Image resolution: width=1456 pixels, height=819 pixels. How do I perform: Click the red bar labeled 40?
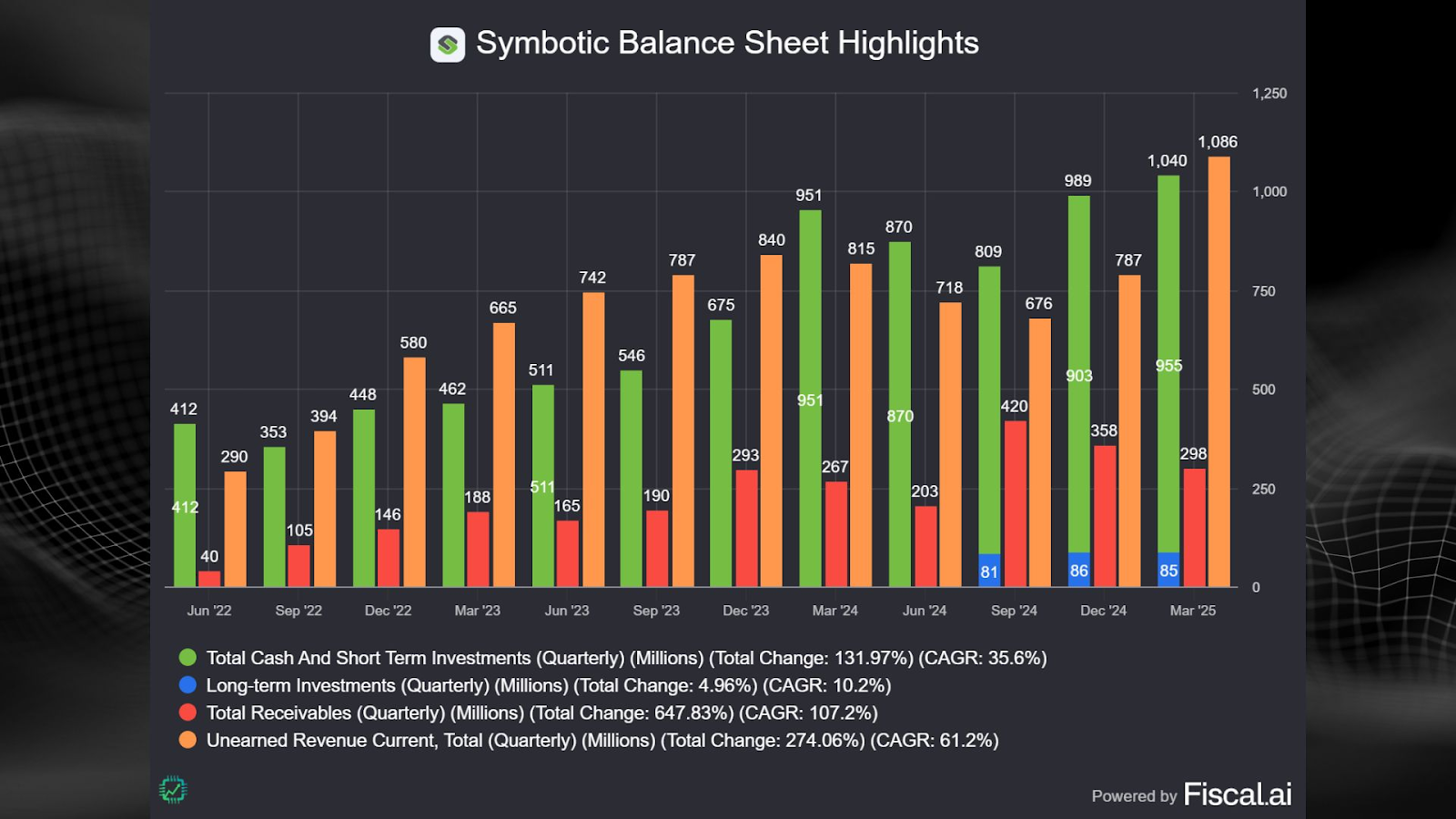(209, 579)
